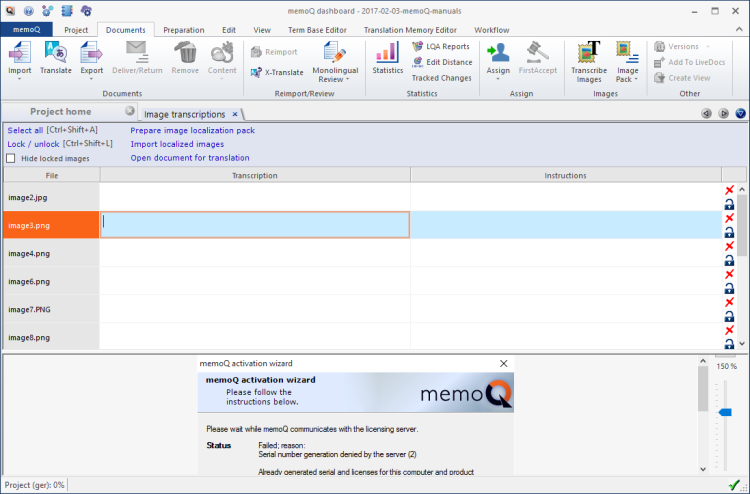The width and height of the screenshot is (750, 494).
Task: Click the image zoom slider handle
Action: point(725,411)
